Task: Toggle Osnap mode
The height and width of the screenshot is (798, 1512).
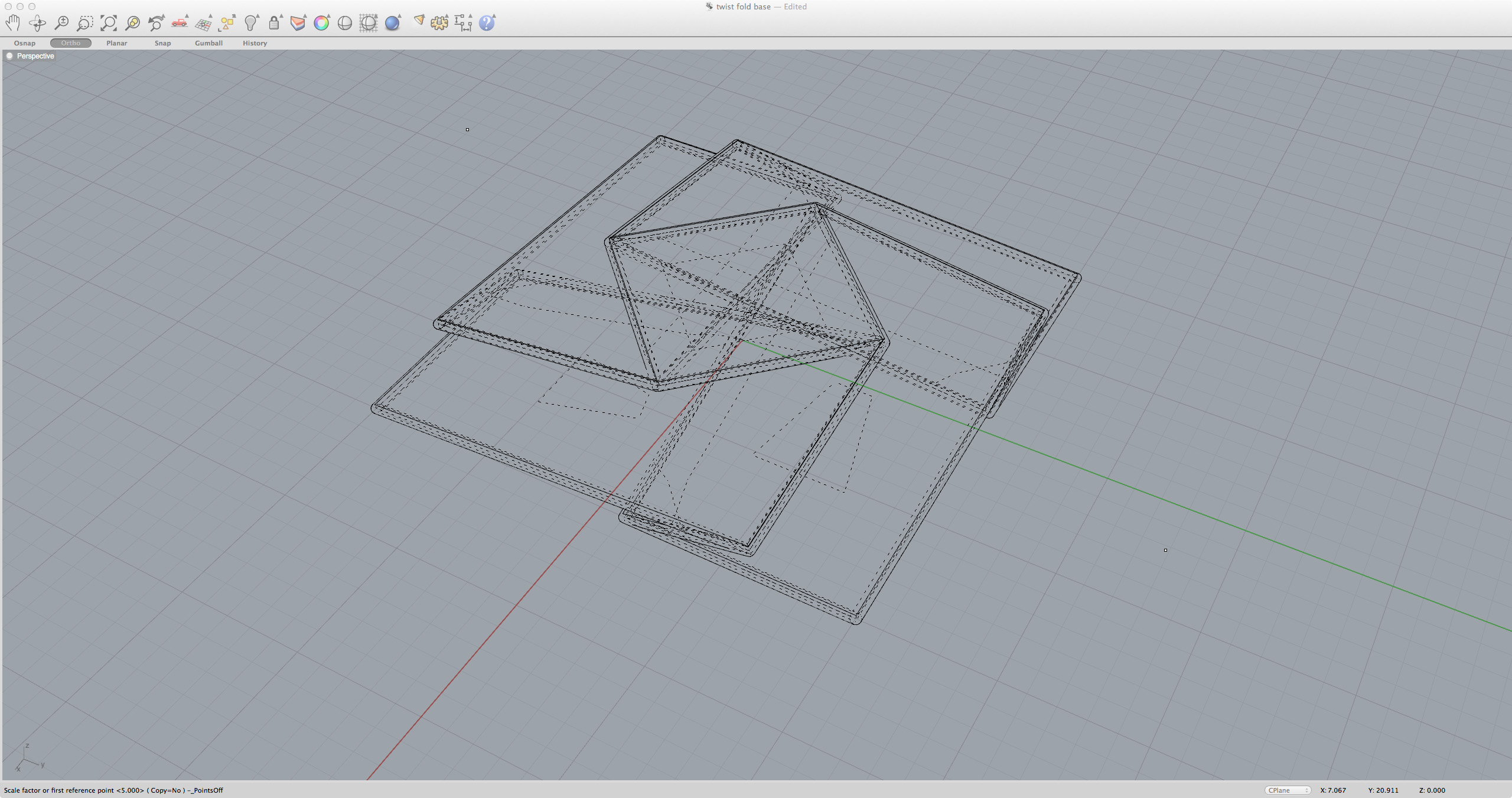Action: pyautogui.click(x=25, y=43)
